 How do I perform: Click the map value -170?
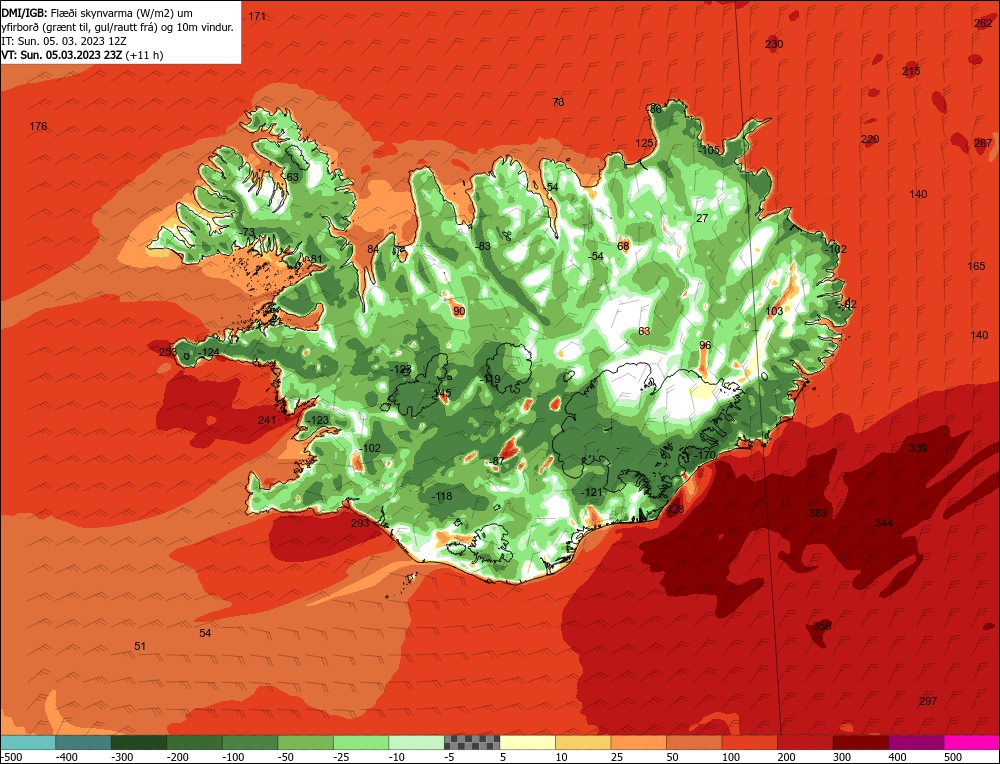click(704, 455)
